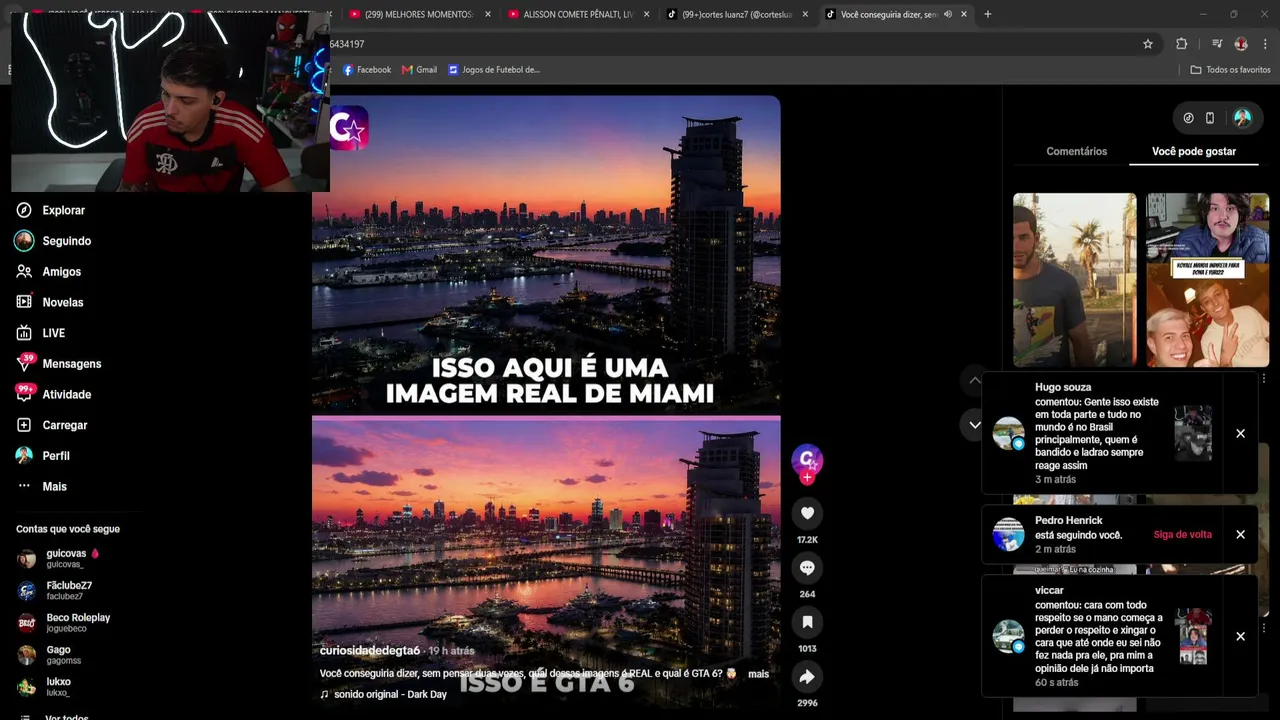Close the ALISSON COMETE PÊNALTI tab
The height and width of the screenshot is (720, 1280).
point(647,14)
